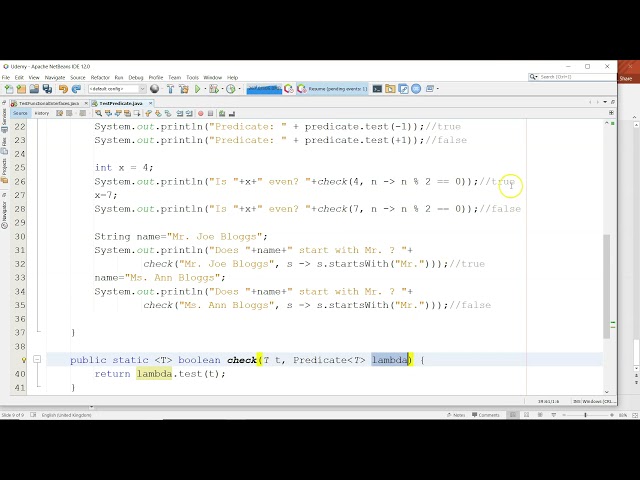The image size is (640, 480).
Task: Click the New File toolbar icon
Action: (x=9, y=89)
